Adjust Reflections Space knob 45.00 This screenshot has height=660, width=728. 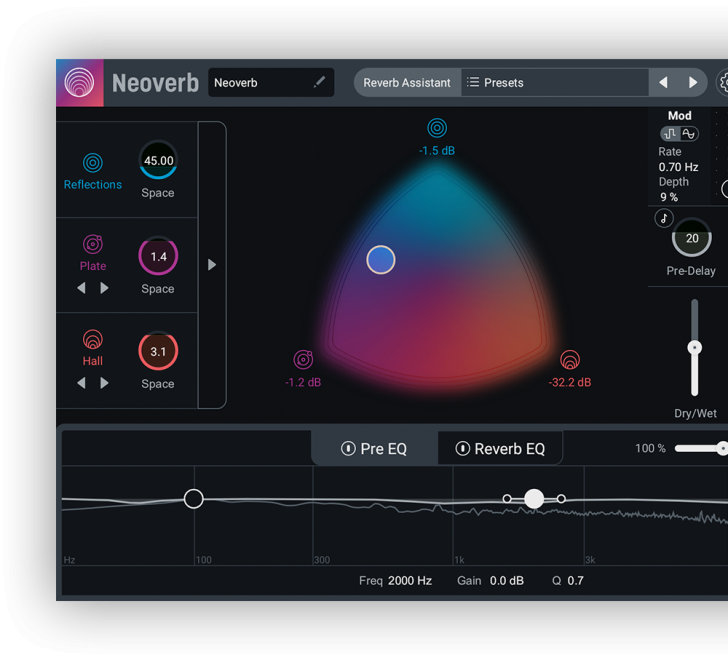[158, 160]
